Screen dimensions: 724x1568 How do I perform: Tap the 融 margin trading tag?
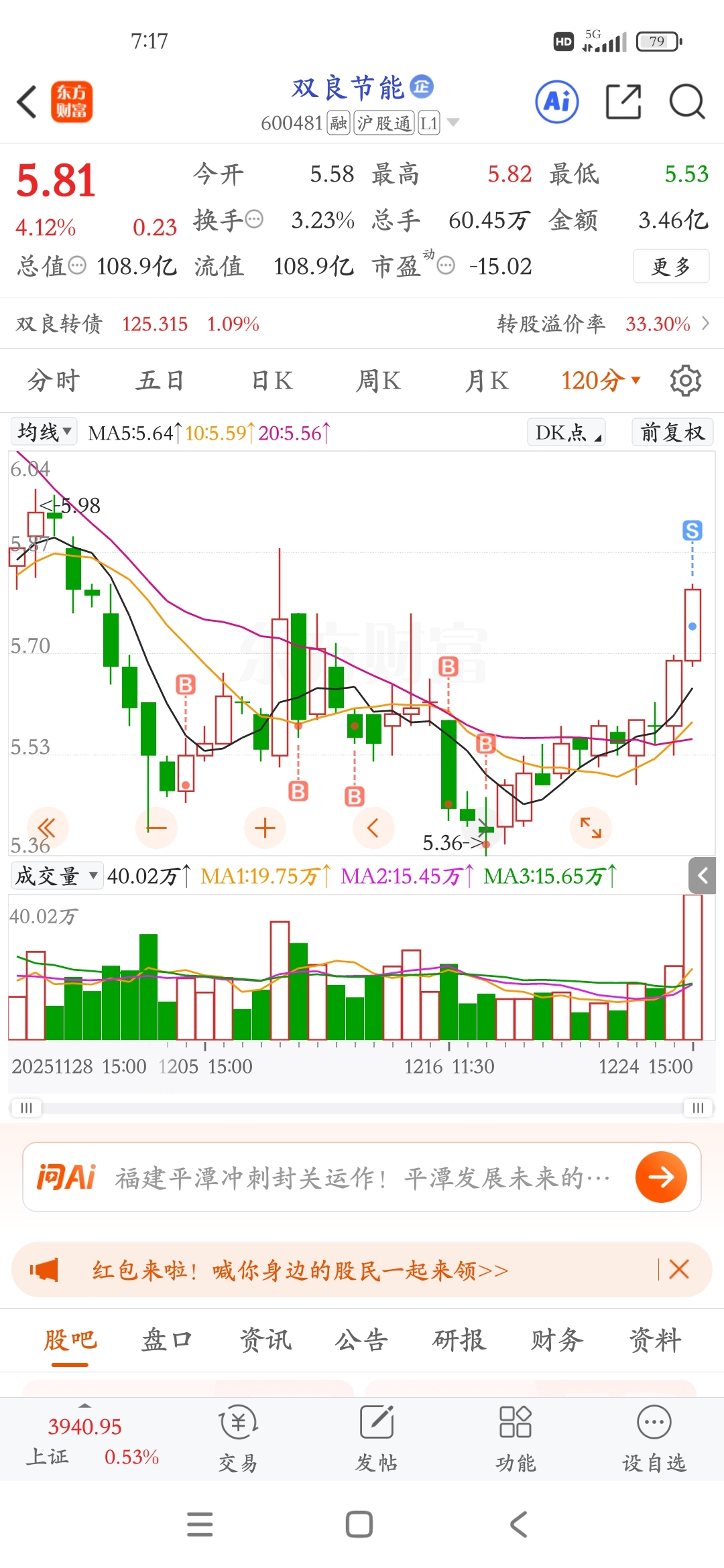tap(339, 123)
